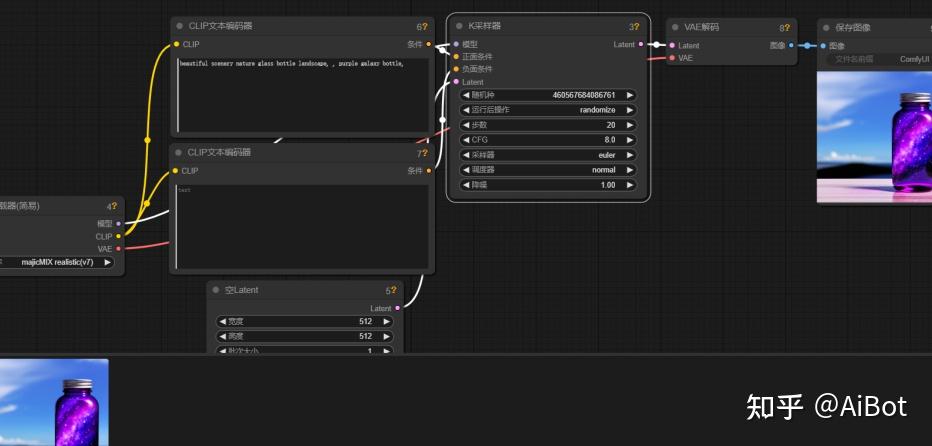This screenshot has height=446, width=932.
Task: Open the 采样器 euler dropdown
Action: coord(548,155)
